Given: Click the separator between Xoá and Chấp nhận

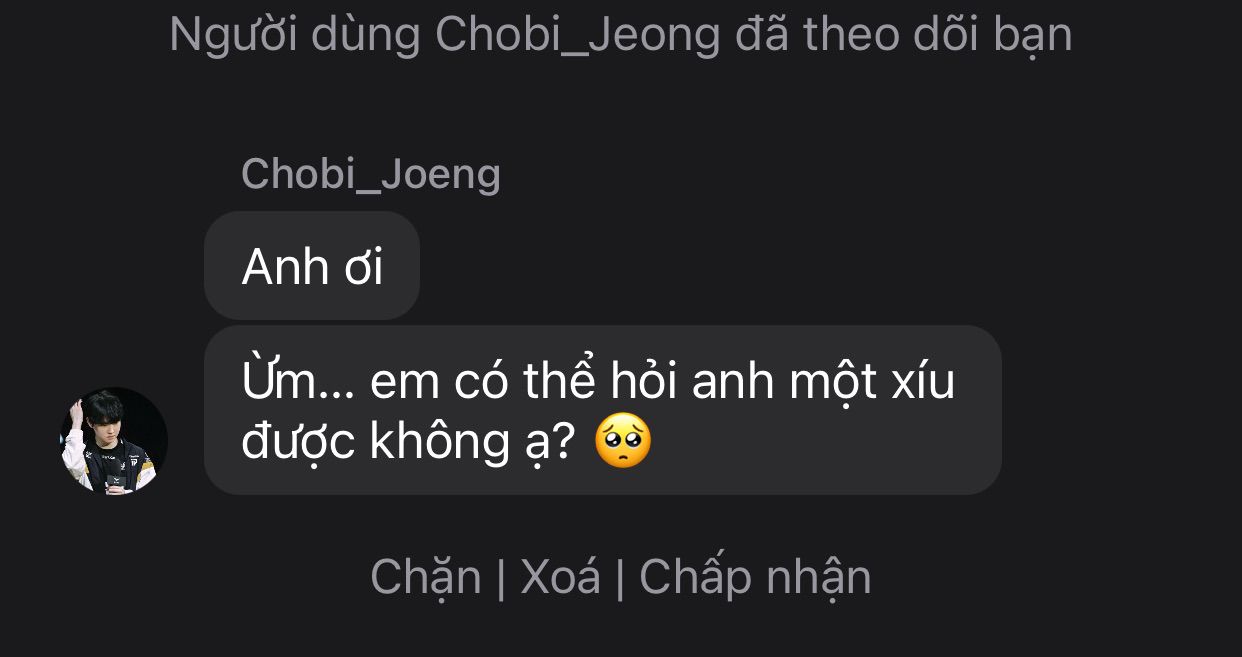Looking at the screenshot, I should (620, 578).
